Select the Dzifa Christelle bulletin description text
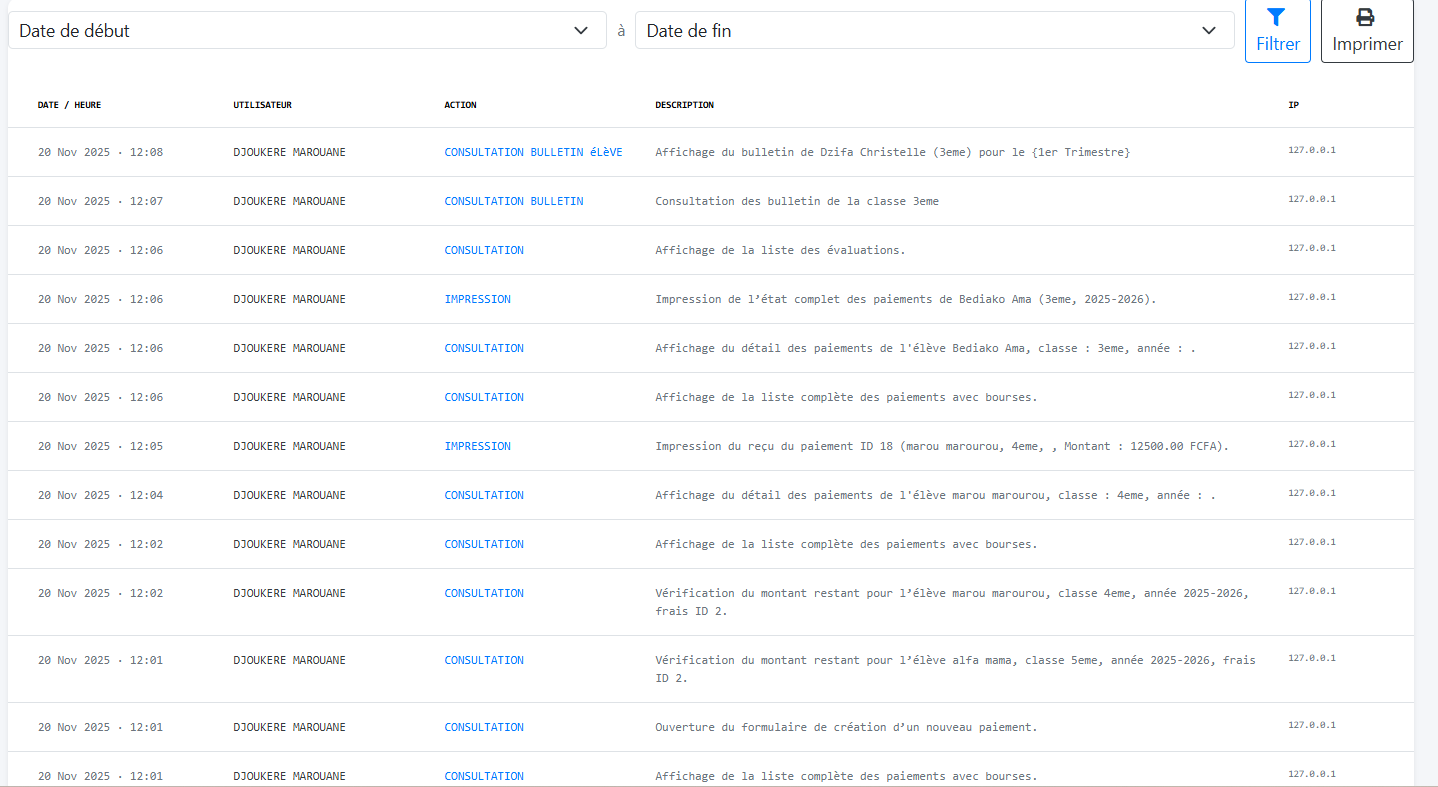Viewport: 1438px width, 787px height. (892, 152)
